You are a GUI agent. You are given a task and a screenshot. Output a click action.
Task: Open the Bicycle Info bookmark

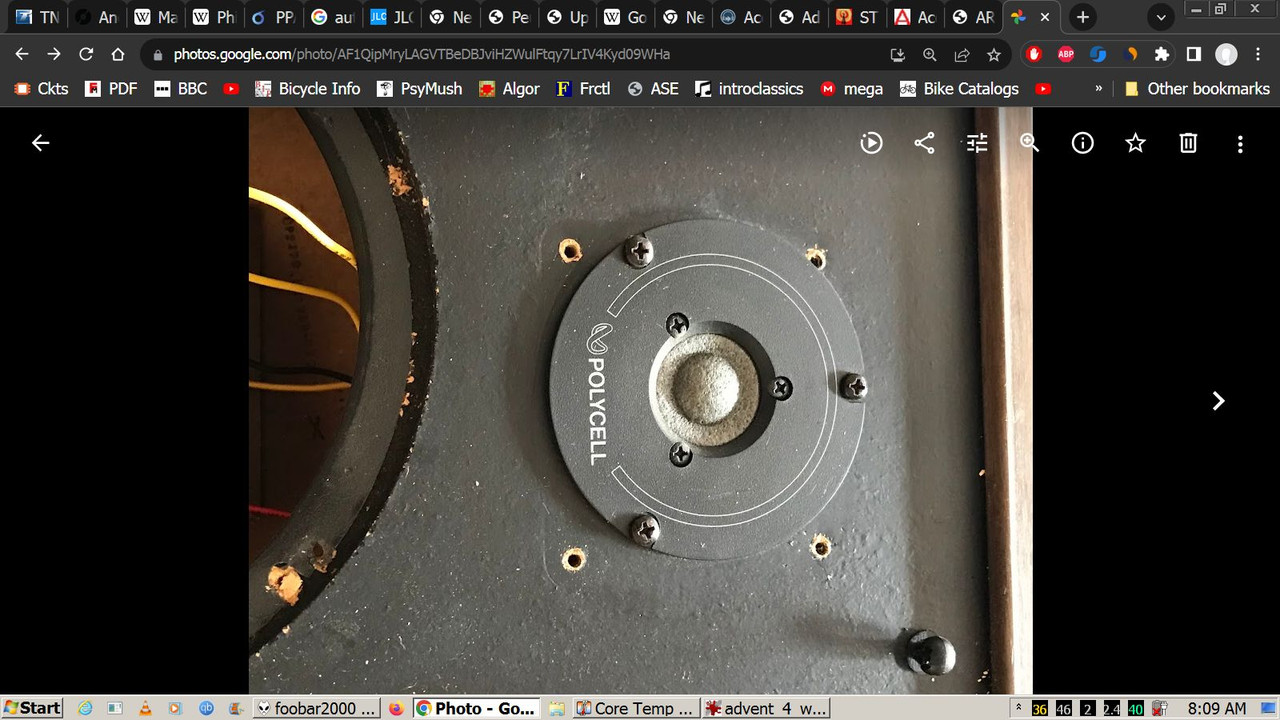click(x=318, y=89)
